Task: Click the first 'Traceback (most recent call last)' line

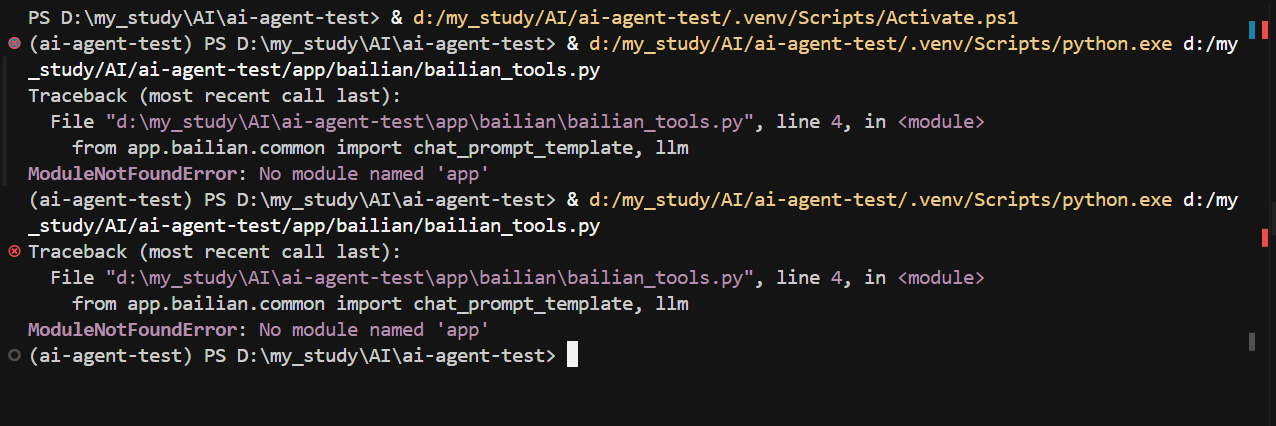Action: click(x=214, y=96)
